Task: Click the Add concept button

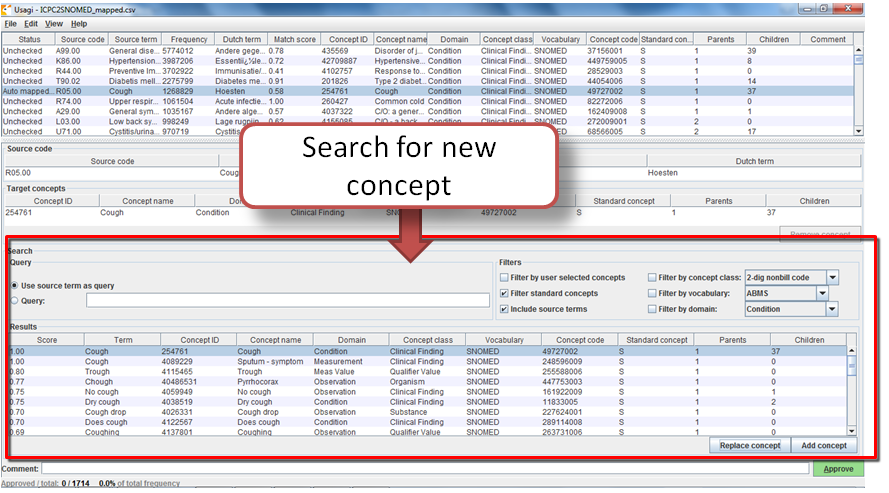Action: pos(824,445)
